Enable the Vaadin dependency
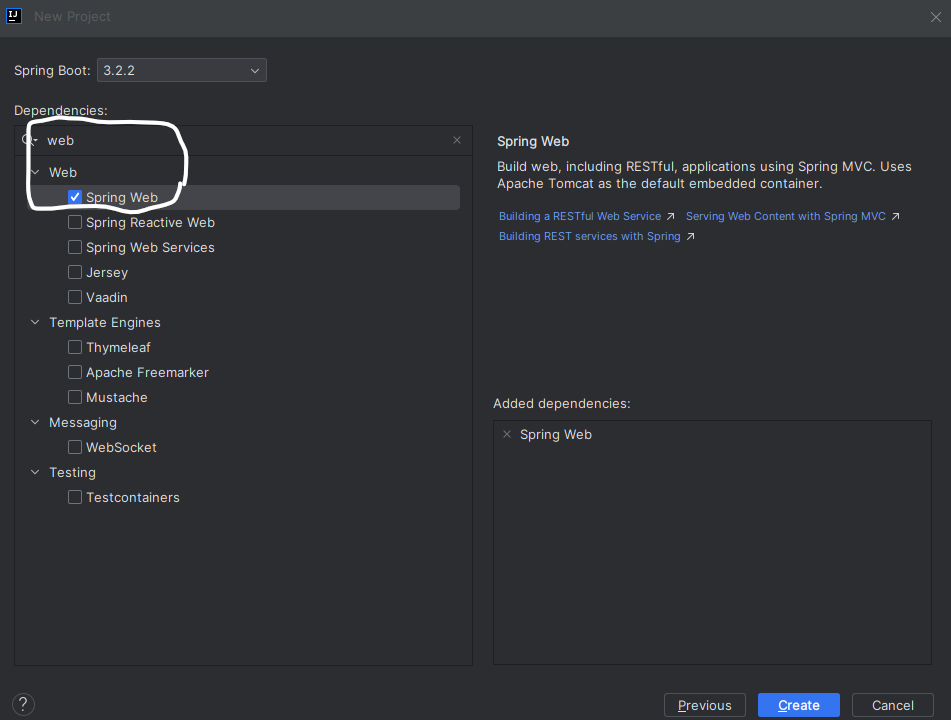Screen dimensions: 951x720 pos(75,297)
